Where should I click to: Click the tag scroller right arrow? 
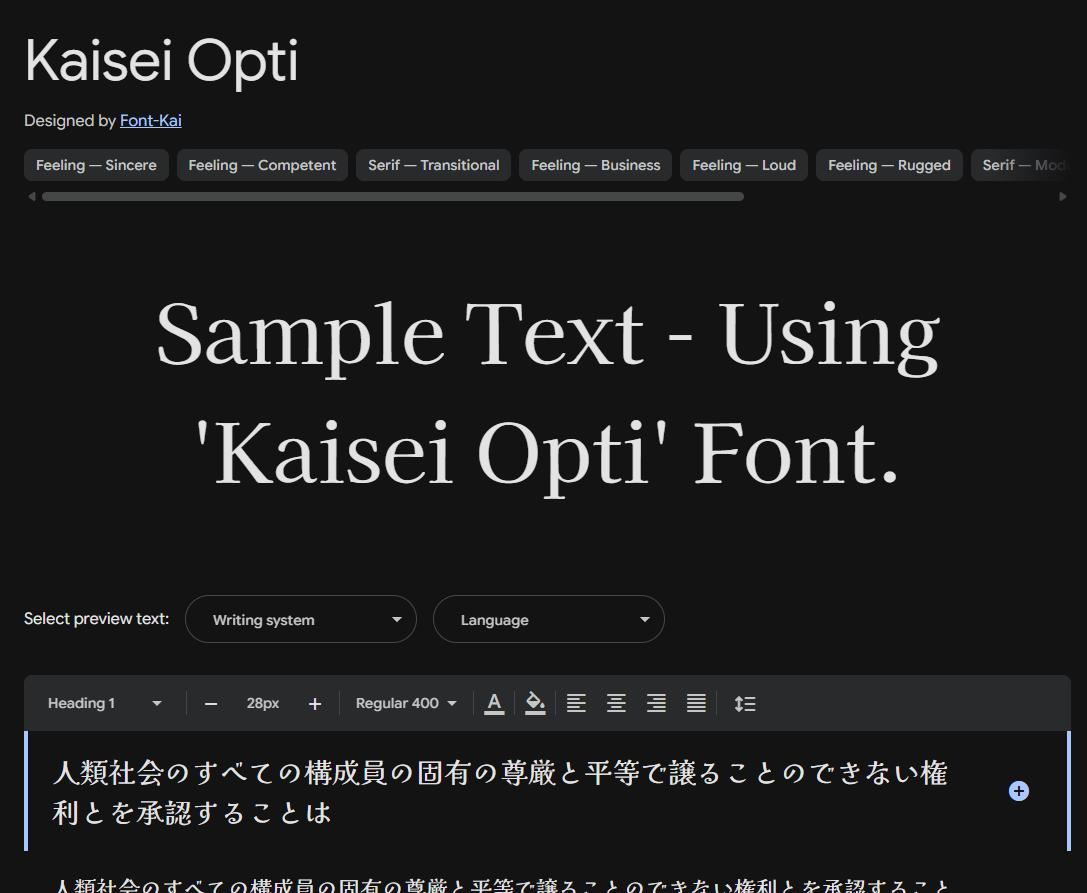pyautogui.click(x=1063, y=196)
